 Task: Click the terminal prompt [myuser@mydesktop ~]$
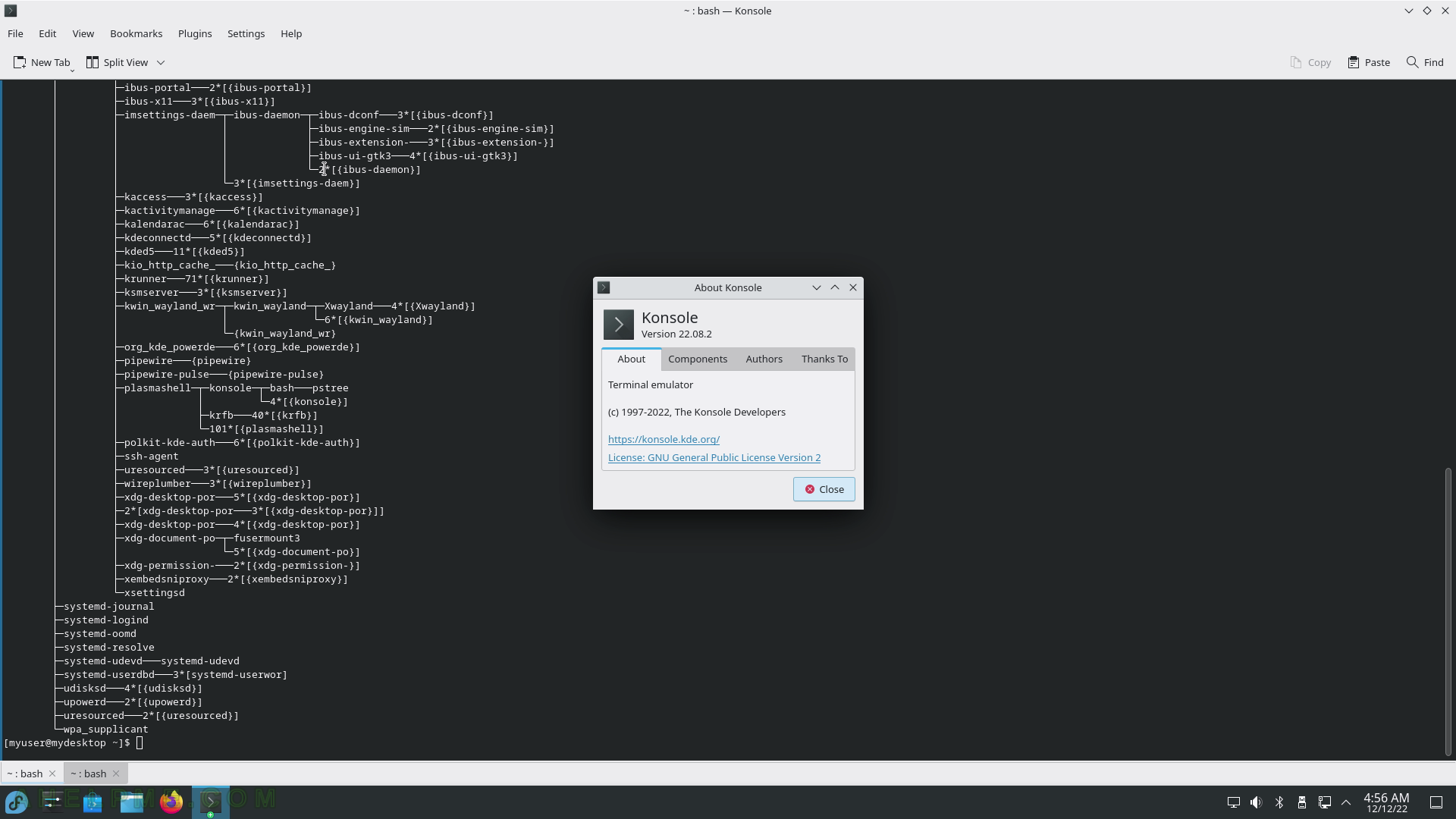(x=67, y=743)
